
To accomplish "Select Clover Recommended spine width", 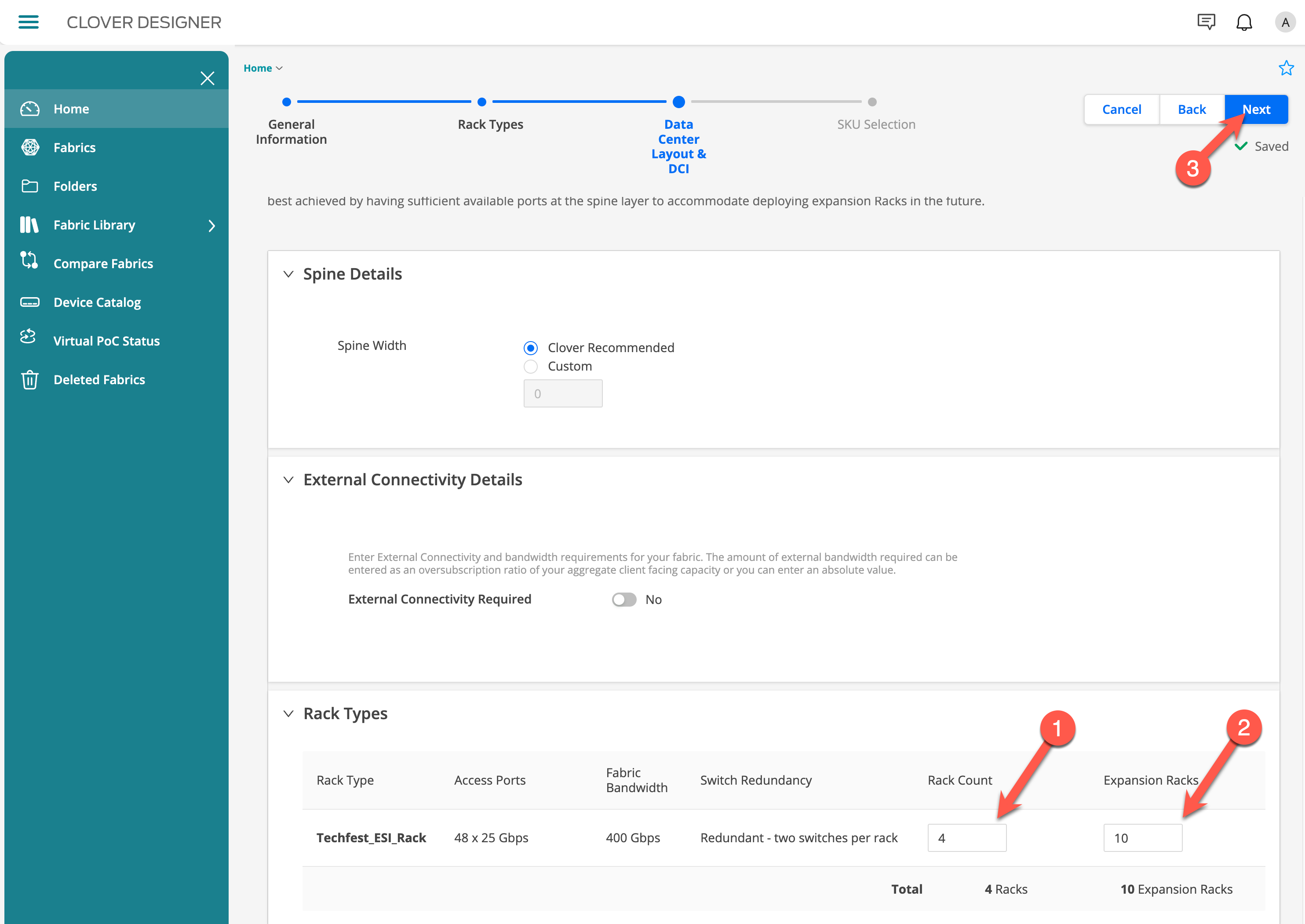I will [530, 348].
